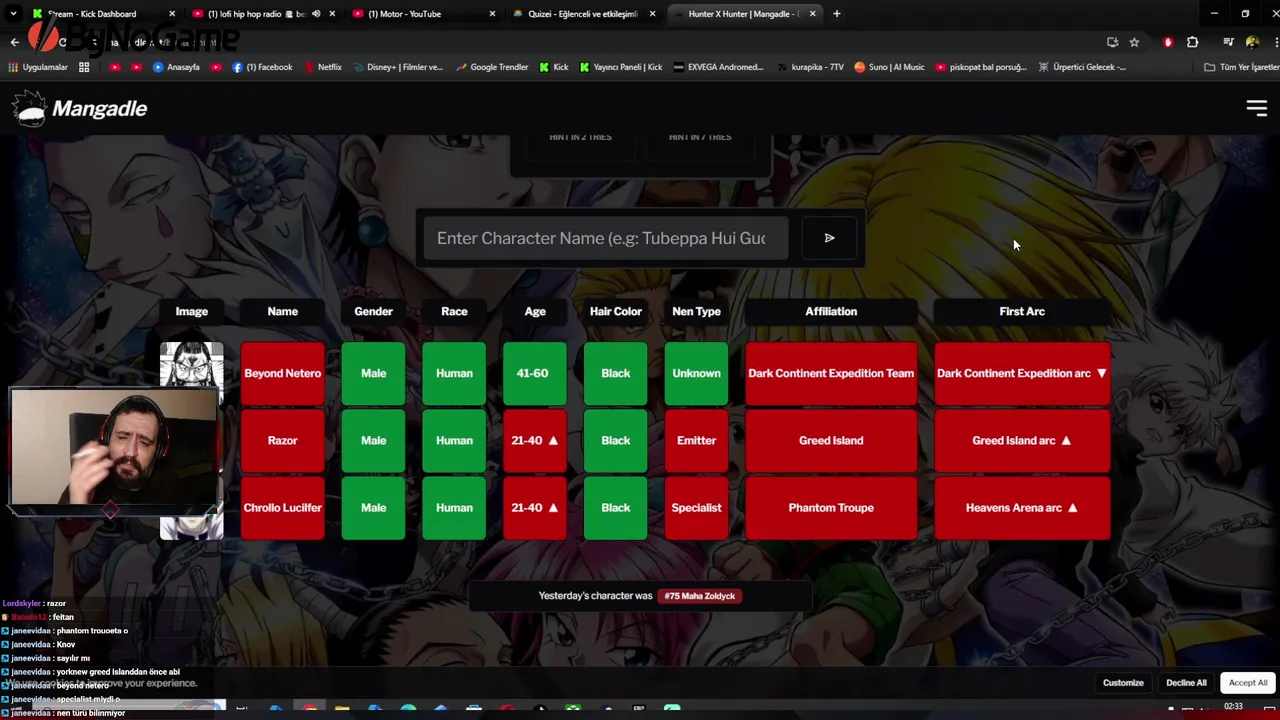Open the Ürpertici Gelecek bookmark
Viewport: 1280px width, 720px height.
pyautogui.click(x=1082, y=67)
